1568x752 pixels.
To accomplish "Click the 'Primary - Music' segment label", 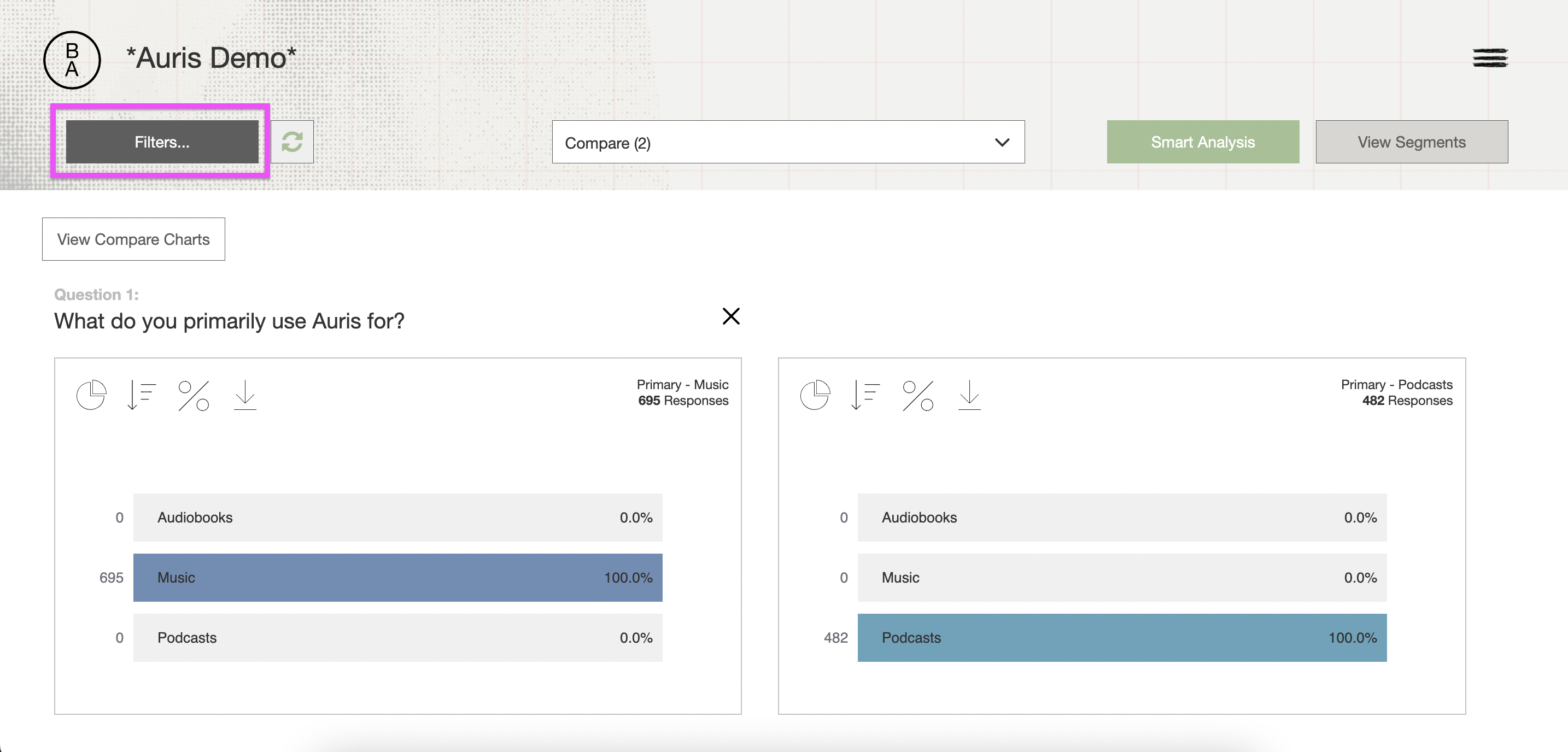I will (682, 385).
